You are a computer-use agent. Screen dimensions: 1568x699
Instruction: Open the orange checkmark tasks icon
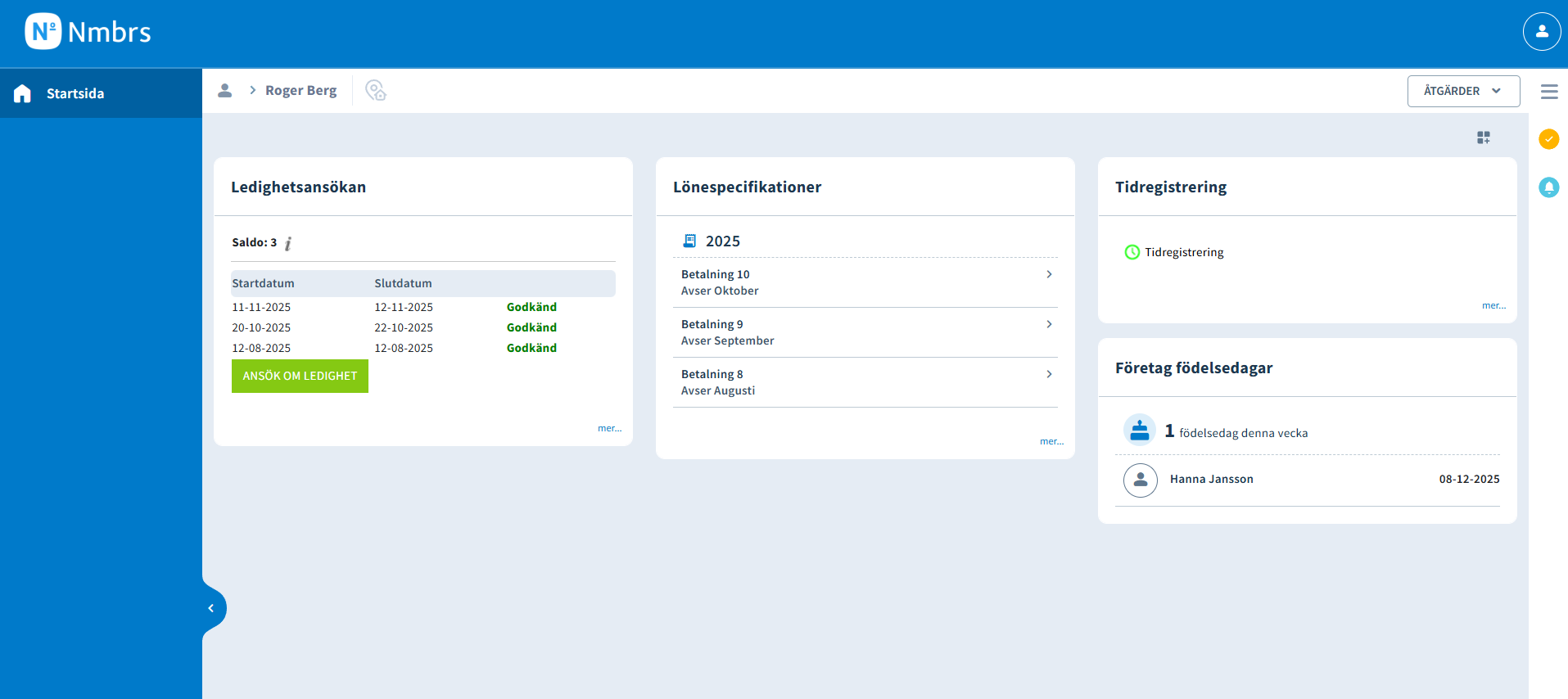[1548, 139]
